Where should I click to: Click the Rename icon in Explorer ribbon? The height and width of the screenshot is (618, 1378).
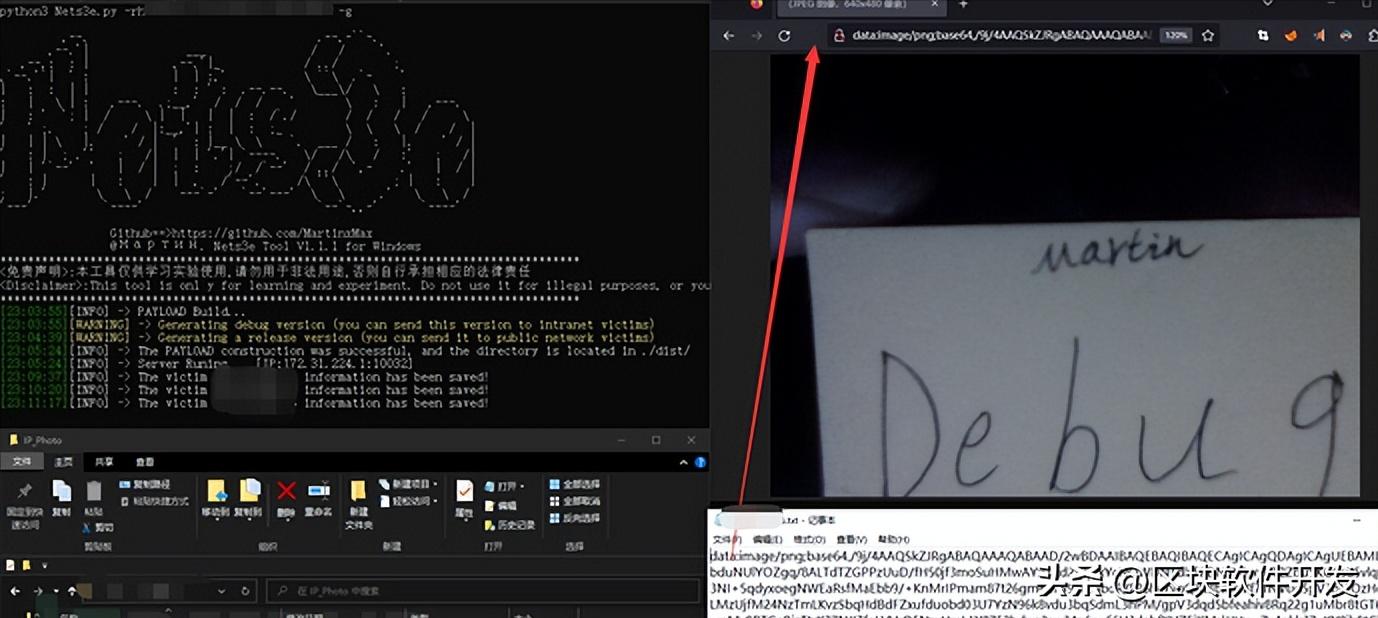click(318, 492)
